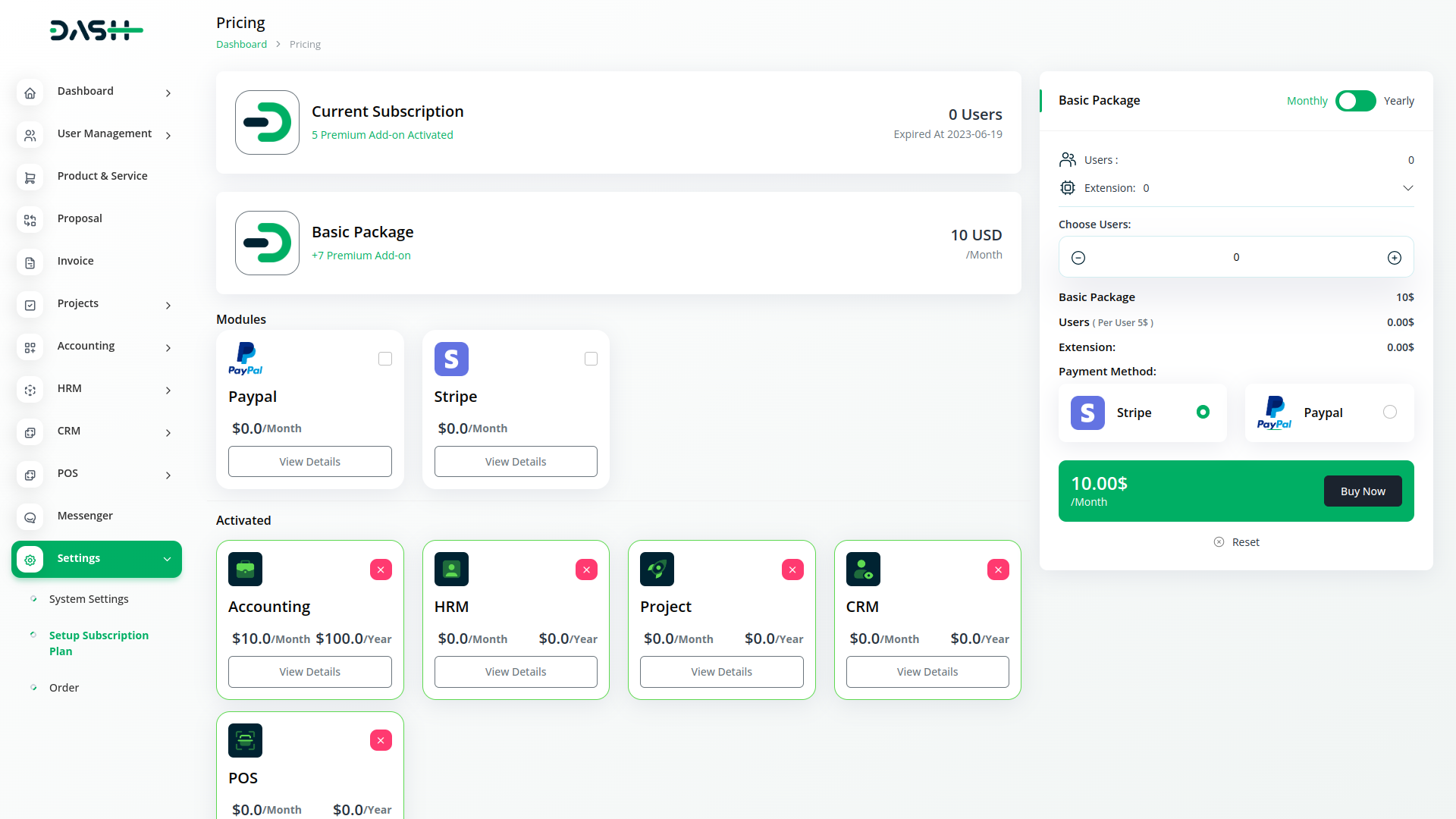This screenshot has height=819, width=1456.
Task: Select Paypal as payment method
Action: 1390,412
